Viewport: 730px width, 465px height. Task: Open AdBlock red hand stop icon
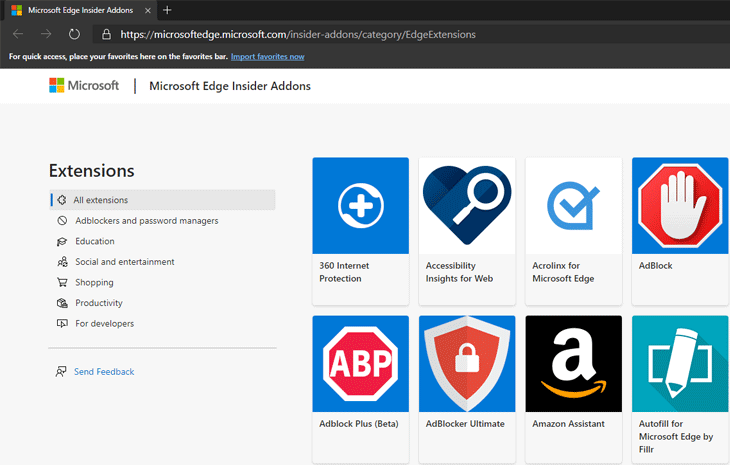(x=680, y=206)
